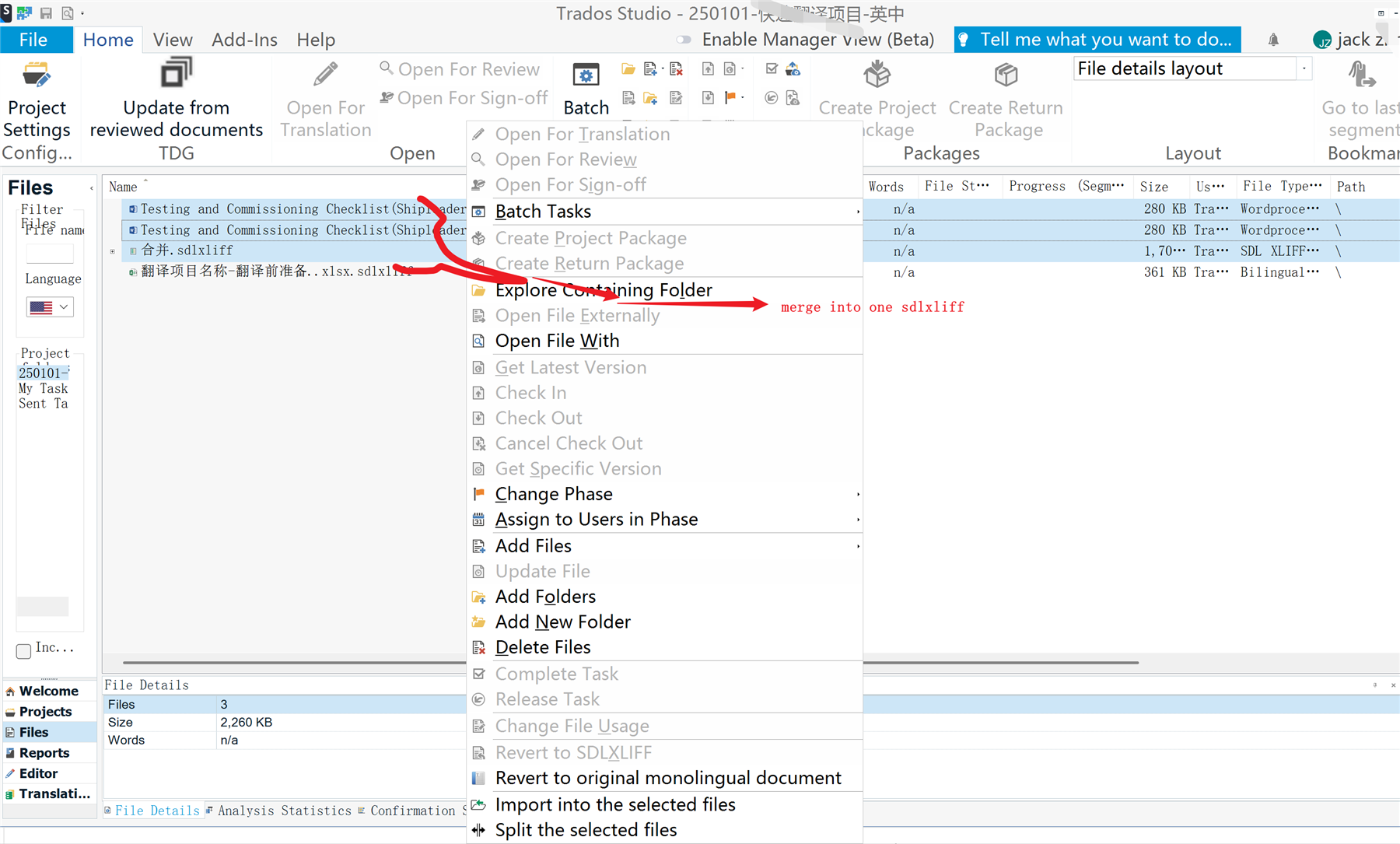Open the View menu
This screenshot has height=844, width=1400.
[x=173, y=39]
